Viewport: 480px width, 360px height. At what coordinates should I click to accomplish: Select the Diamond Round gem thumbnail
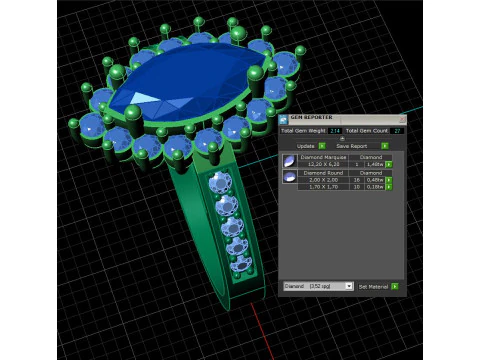290,176
